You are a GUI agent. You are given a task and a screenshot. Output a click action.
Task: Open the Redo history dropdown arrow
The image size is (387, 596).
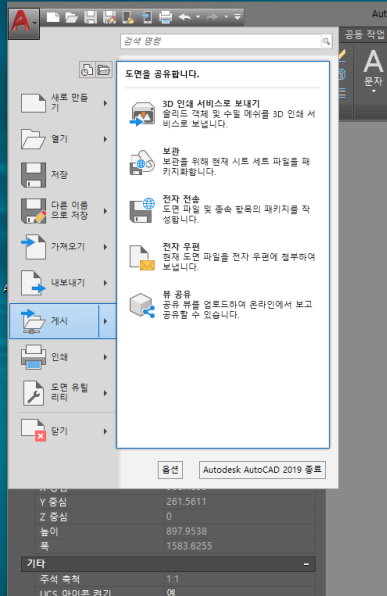(226, 17)
